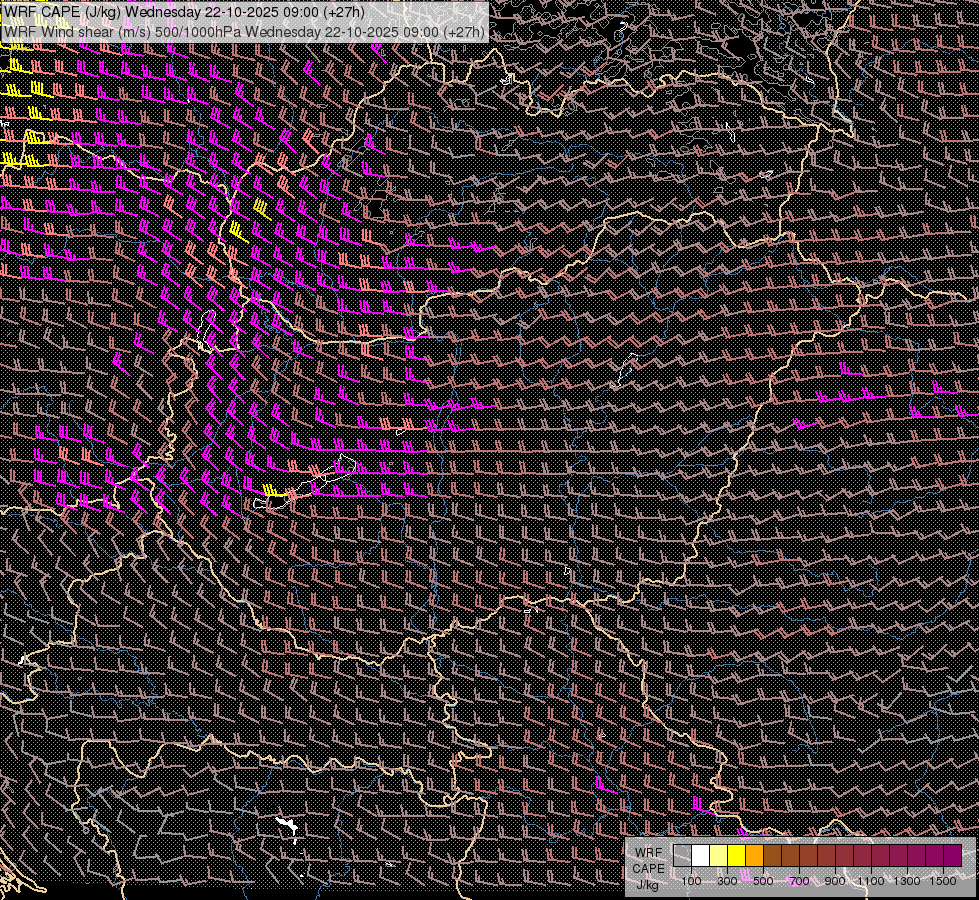
Task: Click the 300 legend value
Action: pos(727,881)
